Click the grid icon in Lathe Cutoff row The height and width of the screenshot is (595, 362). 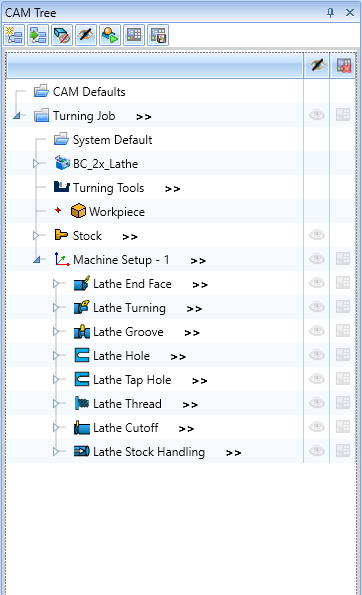(343, 427)
